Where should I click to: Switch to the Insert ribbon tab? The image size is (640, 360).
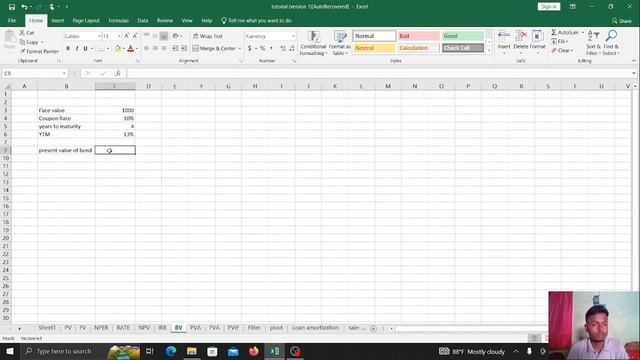coord(58,20)
